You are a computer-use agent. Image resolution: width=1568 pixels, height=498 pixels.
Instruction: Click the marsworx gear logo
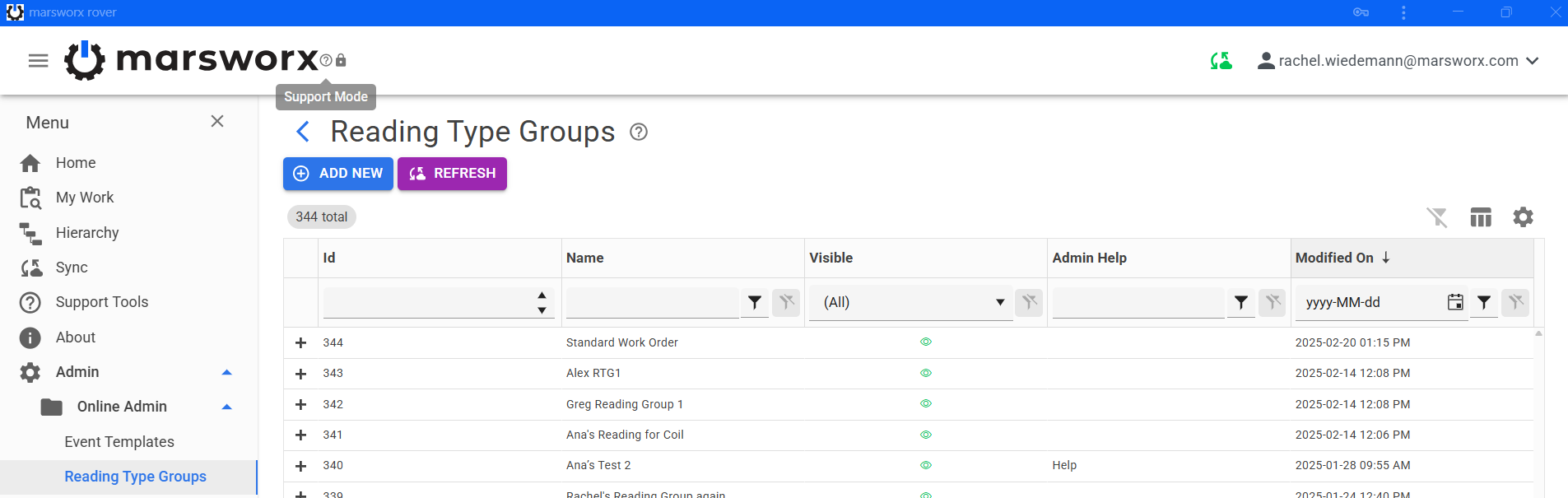(85, 60)
